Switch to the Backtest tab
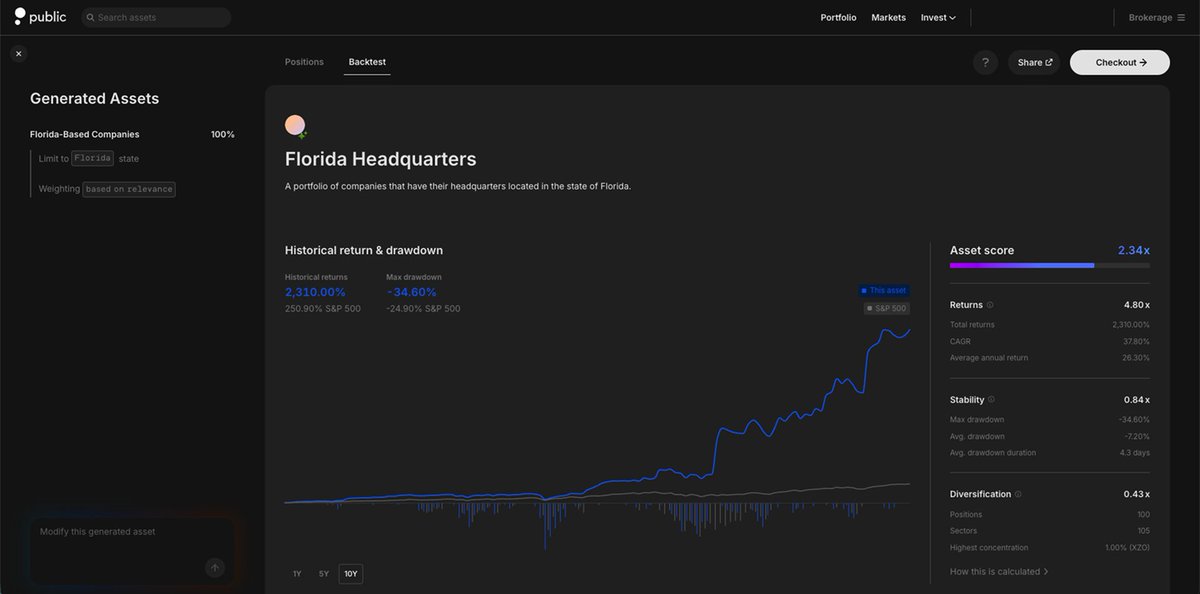Viewport: 1200px width, 594px height. [x=367, y=62]
